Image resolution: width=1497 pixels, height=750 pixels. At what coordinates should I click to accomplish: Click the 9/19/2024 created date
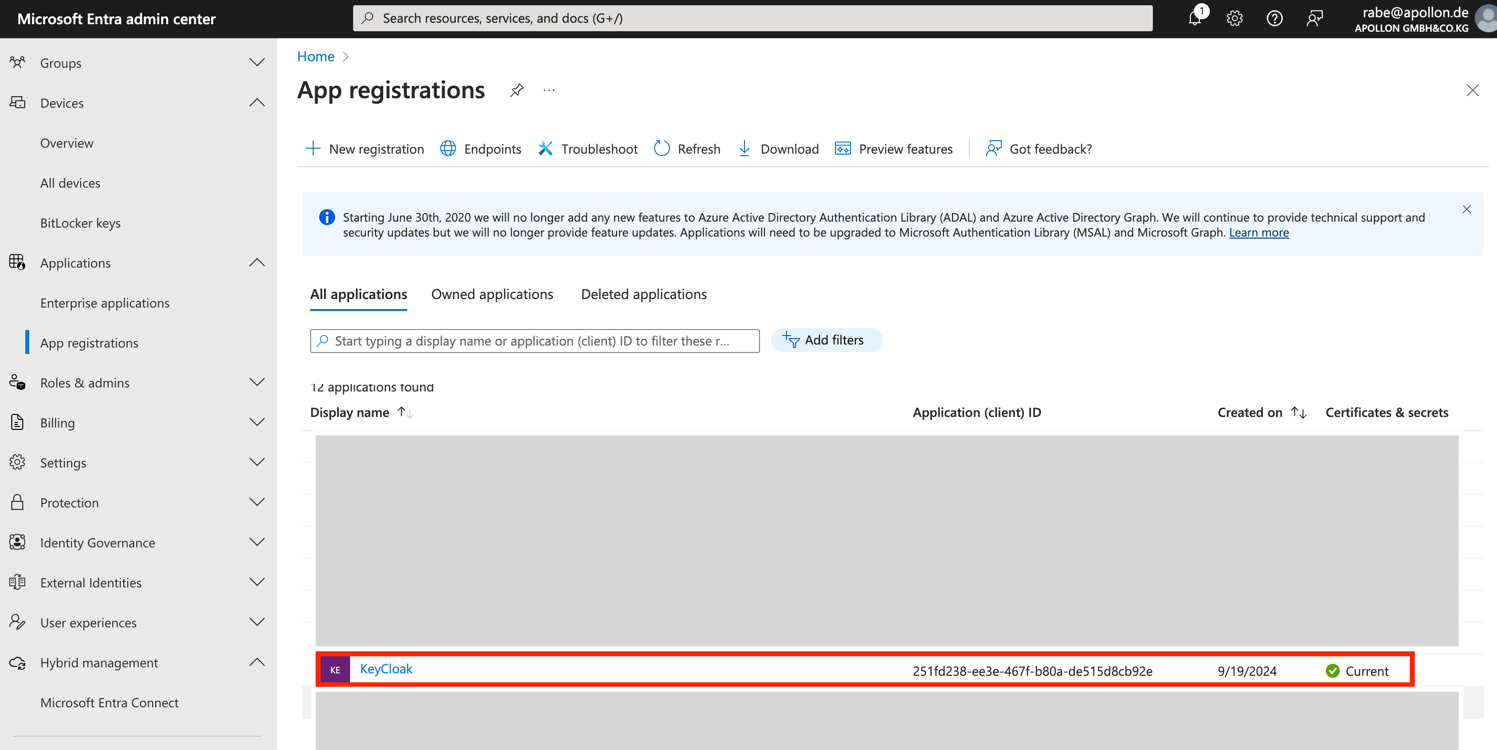(1247, 671)
